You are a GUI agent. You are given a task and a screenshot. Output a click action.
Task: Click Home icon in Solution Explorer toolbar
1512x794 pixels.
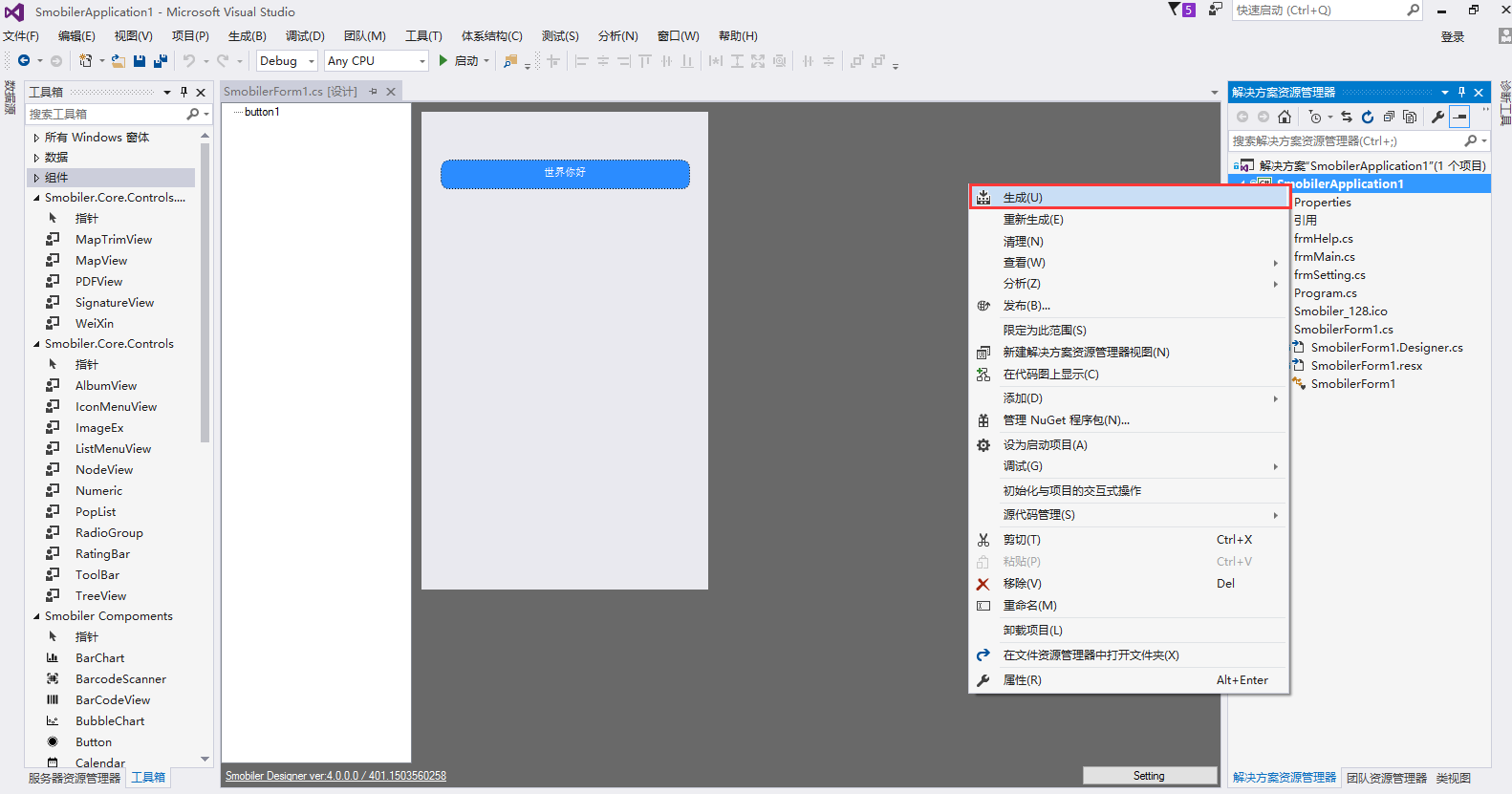tap(1285, 117)
